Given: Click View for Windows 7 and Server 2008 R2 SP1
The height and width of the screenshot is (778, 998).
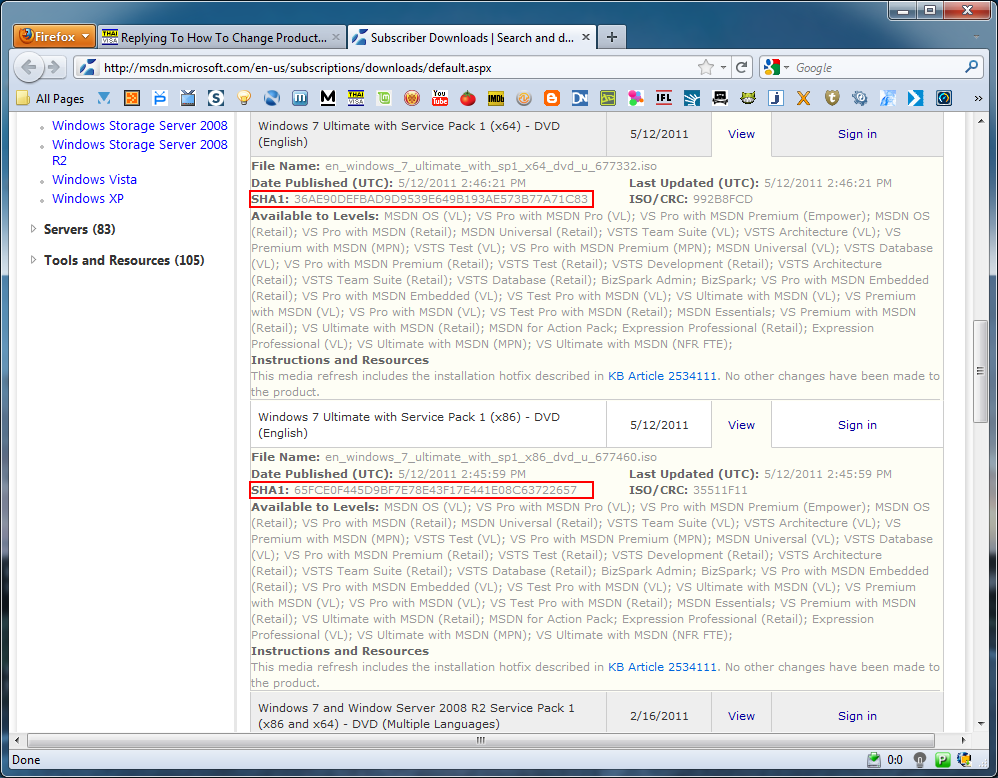Looking at the screenshot, I should click(741, 716).
